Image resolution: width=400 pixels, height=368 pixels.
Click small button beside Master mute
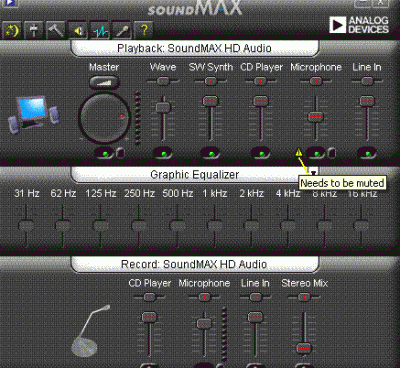[120, 153]
